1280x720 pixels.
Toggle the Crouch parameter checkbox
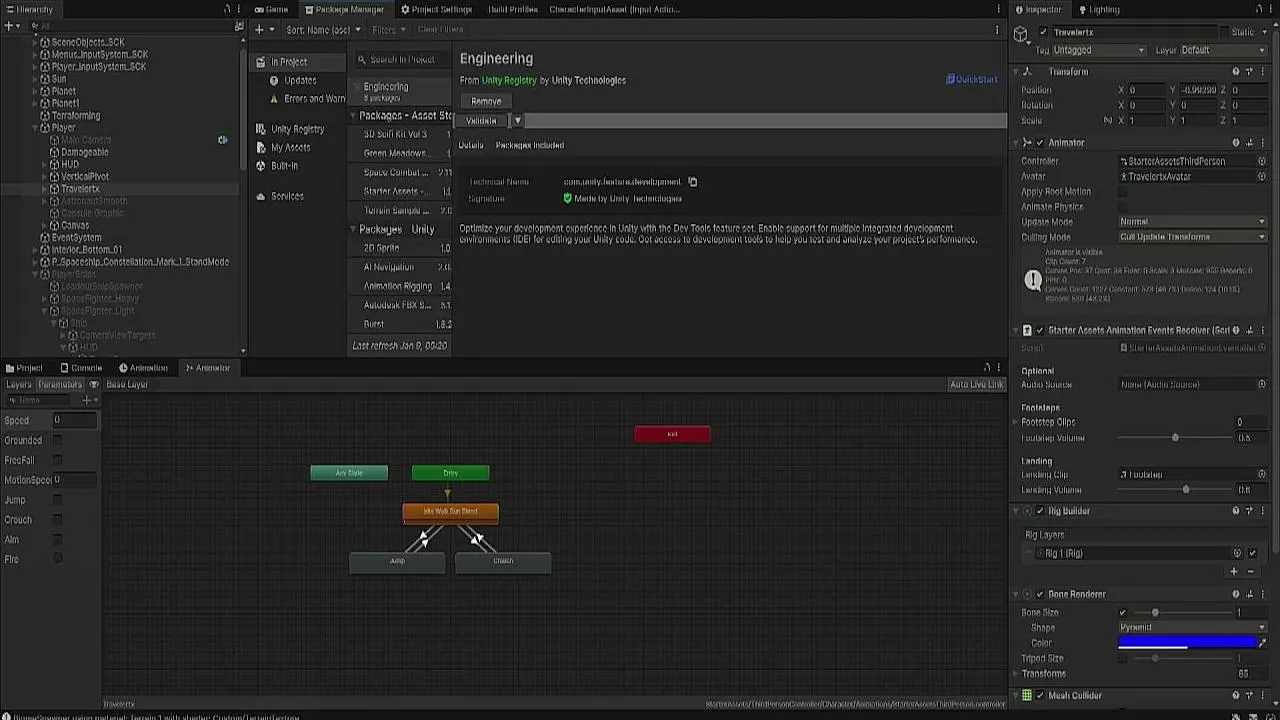coord(57,519)
